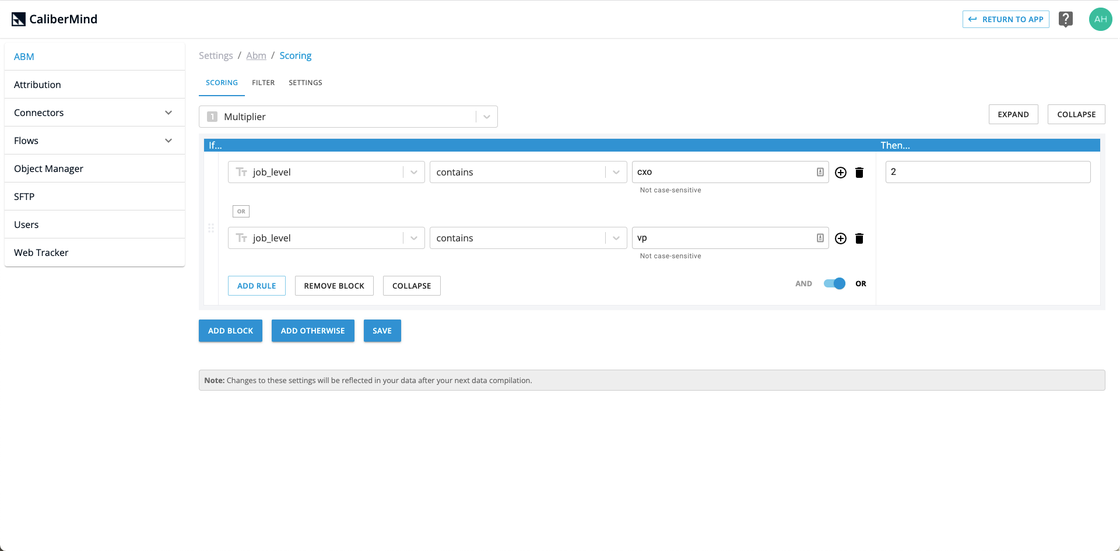Add a condition after the vp rule
This screenshot has height=551, width=1120.
click(x=841, y=238)
